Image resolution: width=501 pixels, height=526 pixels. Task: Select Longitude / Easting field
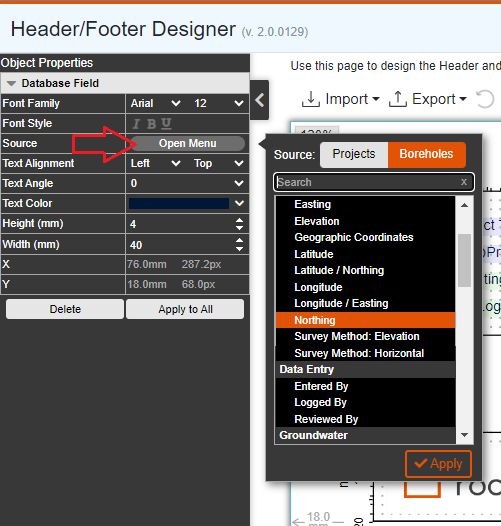[365, 303]
